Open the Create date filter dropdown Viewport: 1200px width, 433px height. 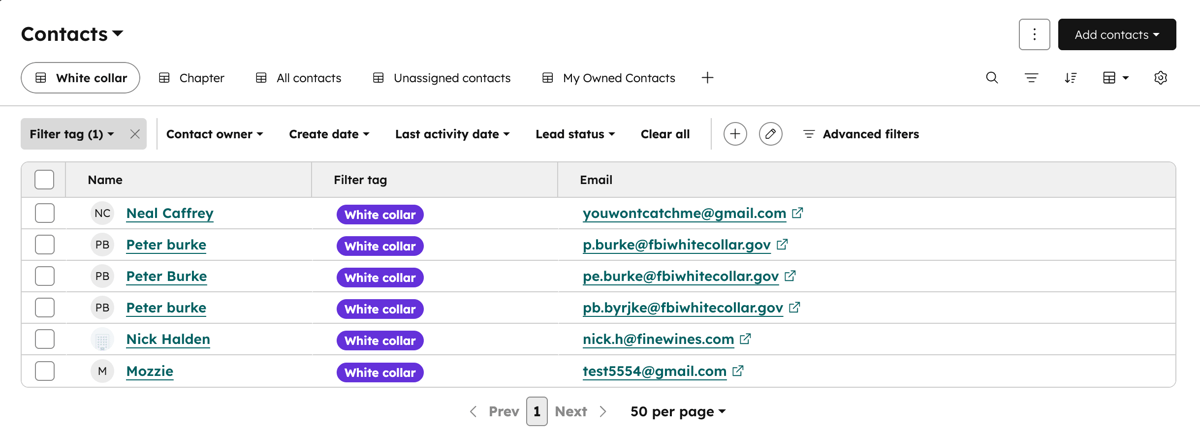pyautogui.click(x=329, y=134)
